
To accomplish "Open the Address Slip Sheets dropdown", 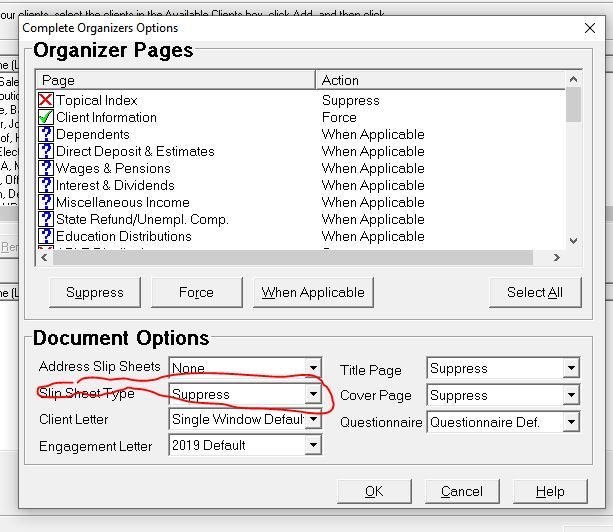I will [313, 368].
